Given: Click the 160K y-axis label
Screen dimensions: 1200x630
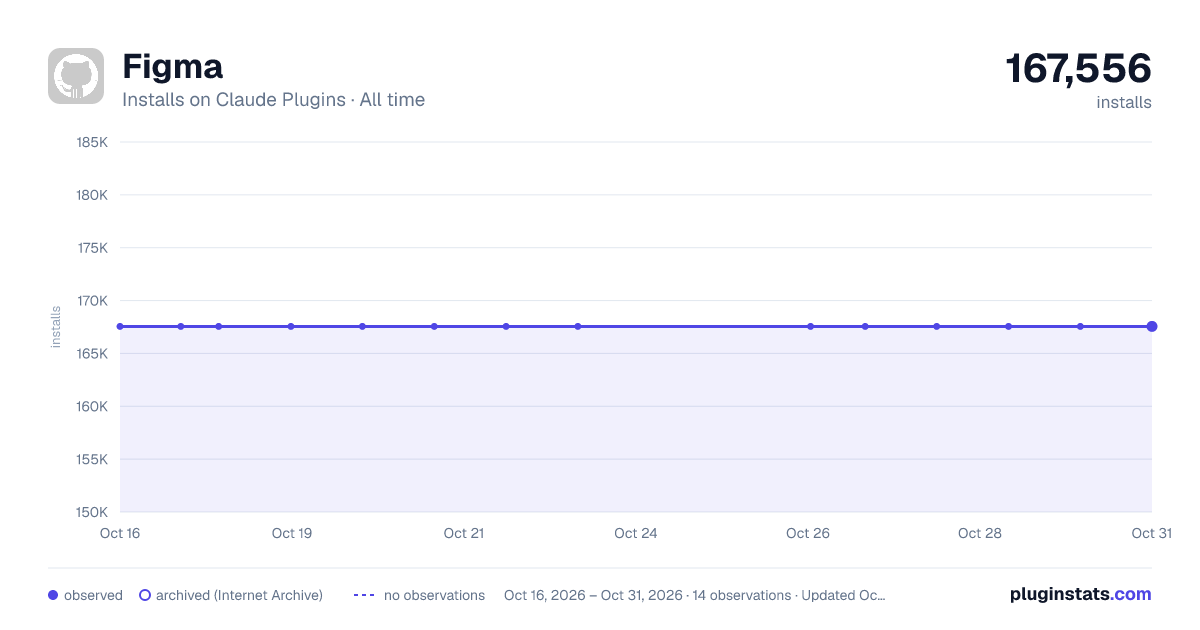Looking at the screenshot, I should [x=92, y=407].
